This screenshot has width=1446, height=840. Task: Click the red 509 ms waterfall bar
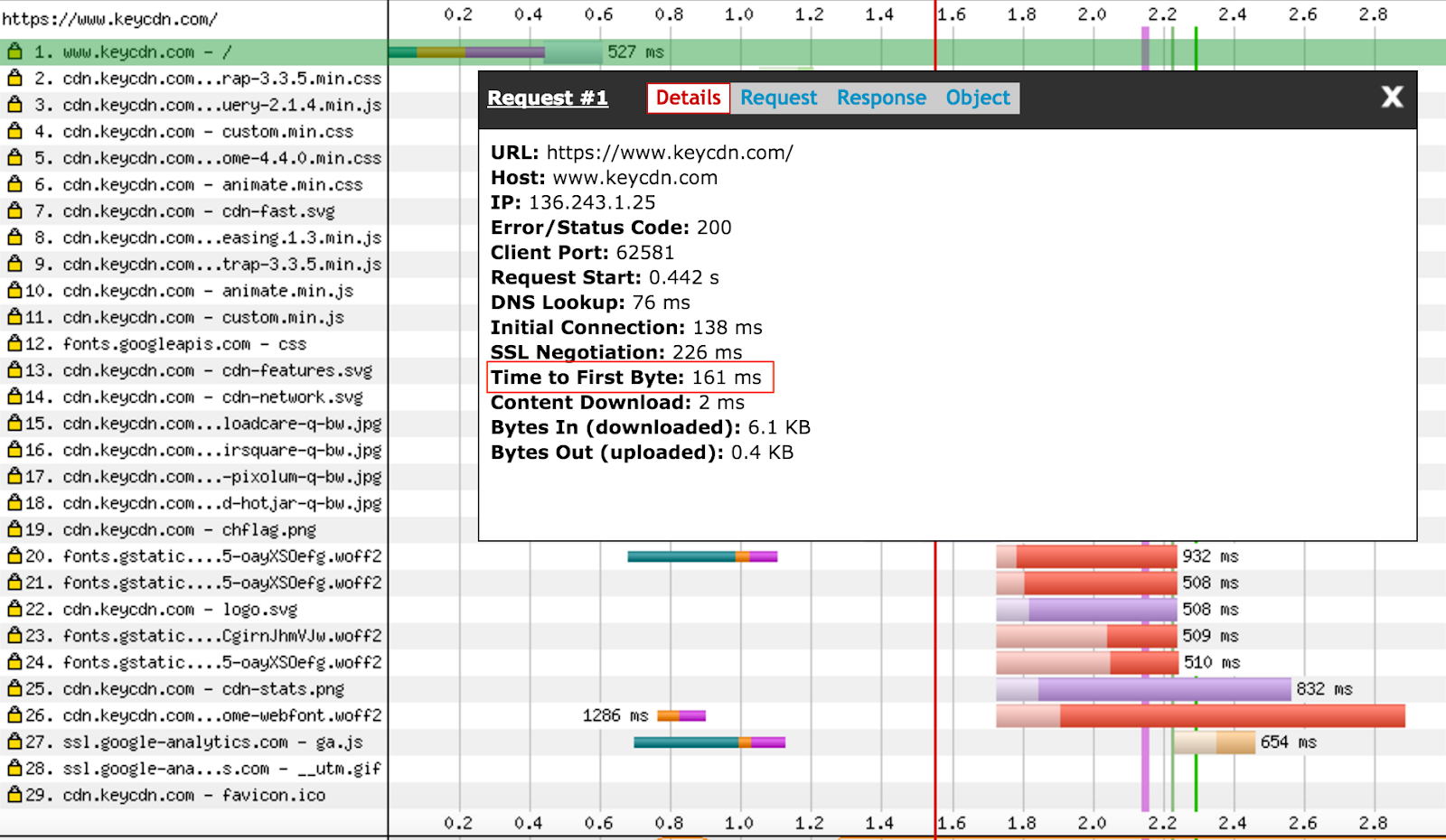tap(1086, 636)
